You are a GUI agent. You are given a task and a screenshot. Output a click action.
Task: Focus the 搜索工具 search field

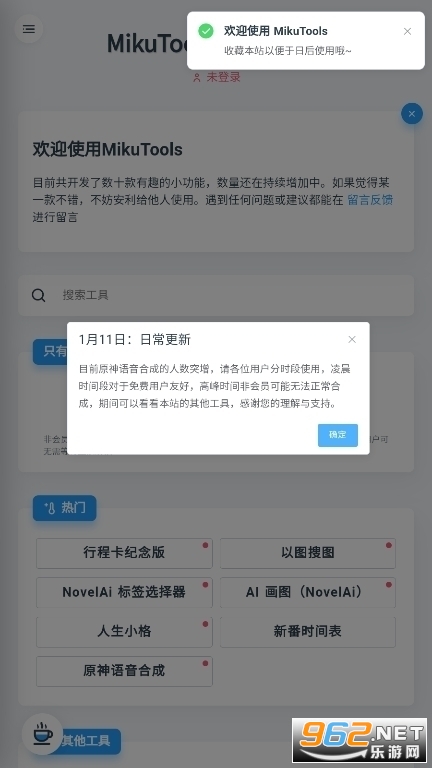[216, 295]
